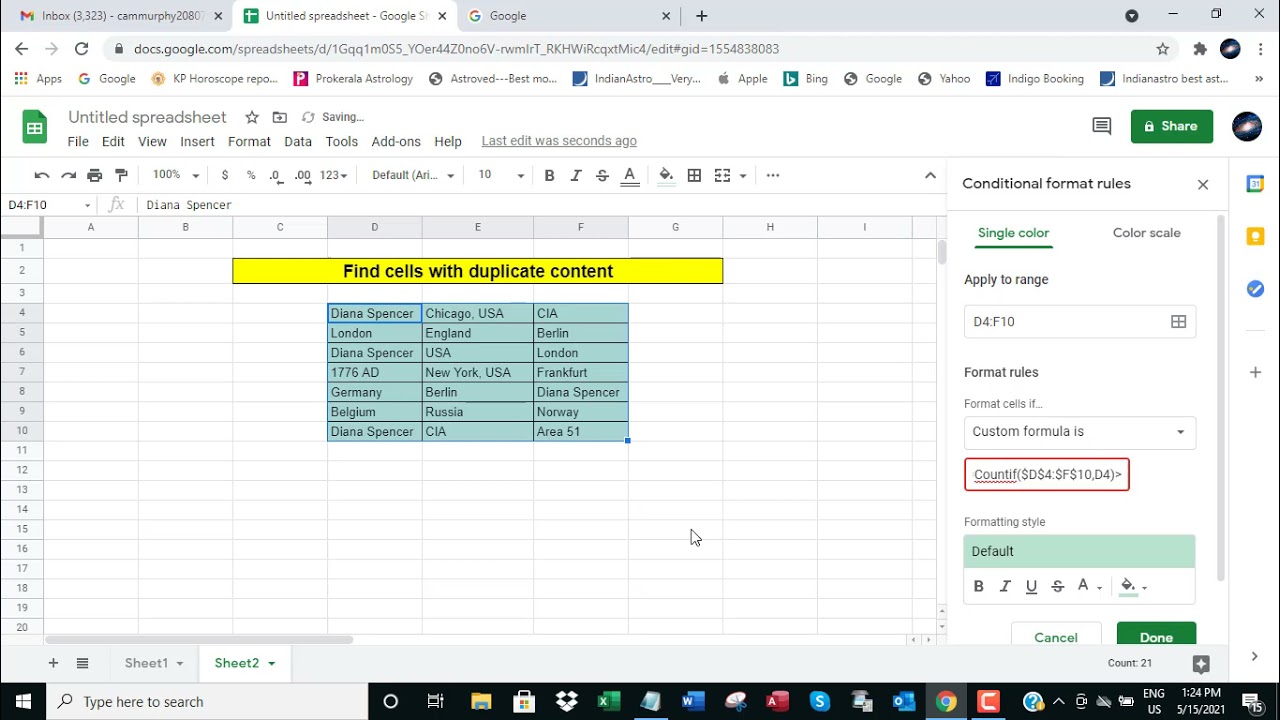
Task: Toggle strikethrough in main toolbar
Action: [x=602, y=175]
